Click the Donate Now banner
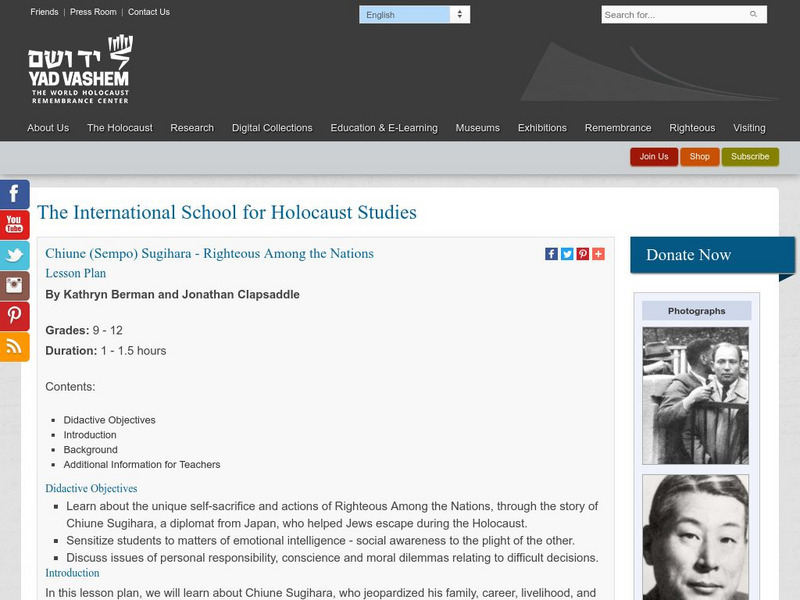The width and height of the screenshot is (800, 600). [x=712, y=255]
